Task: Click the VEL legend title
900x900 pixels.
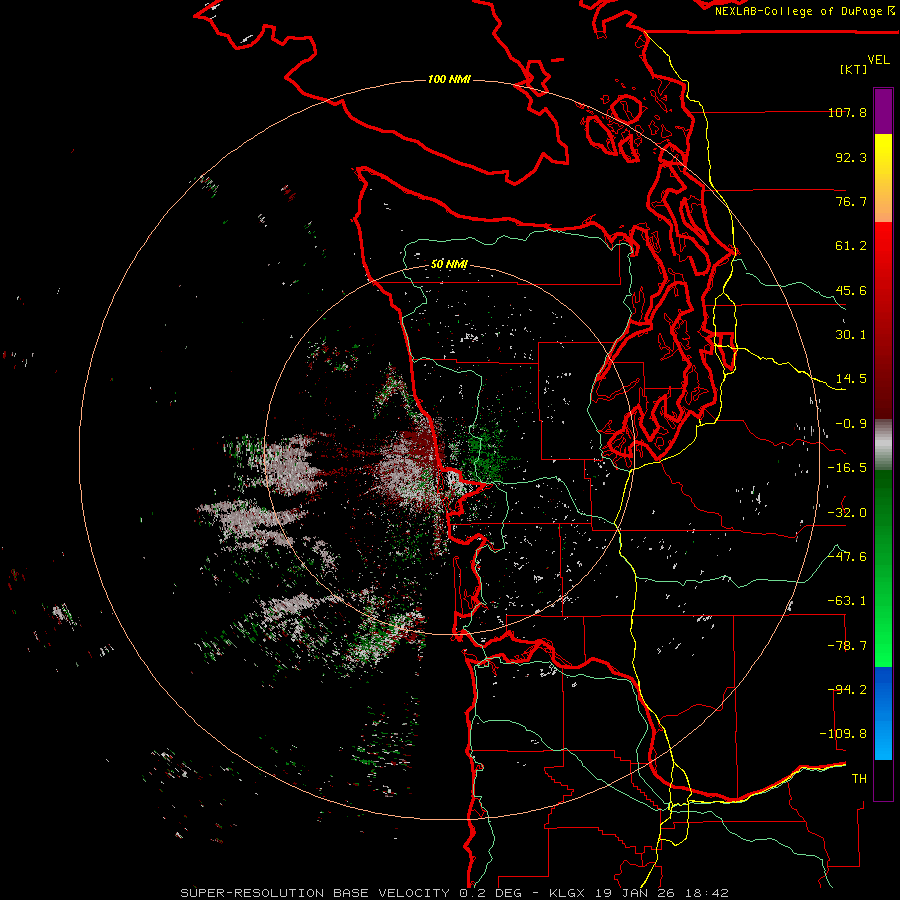Action: tap(878, 60)
